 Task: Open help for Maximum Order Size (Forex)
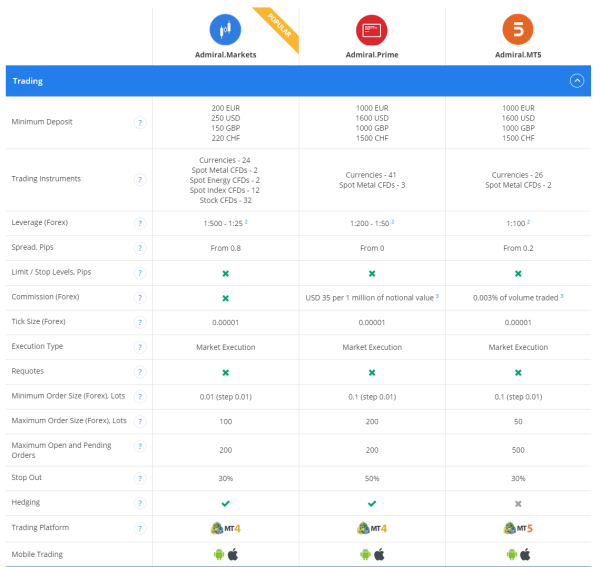click(140, 421)
